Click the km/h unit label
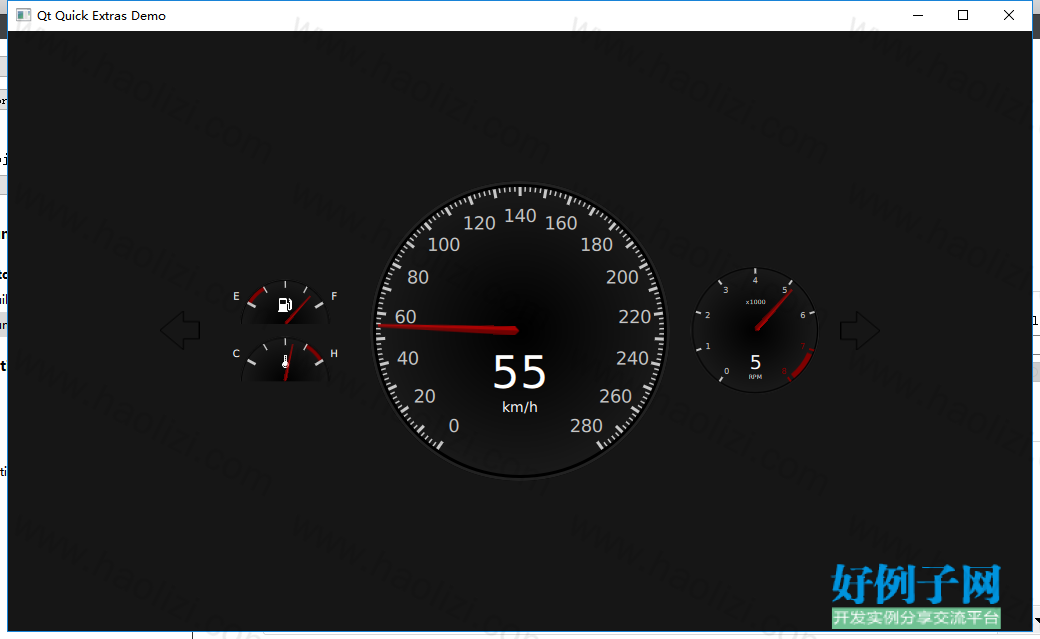 pyautogui.click(x=519, y=407)
